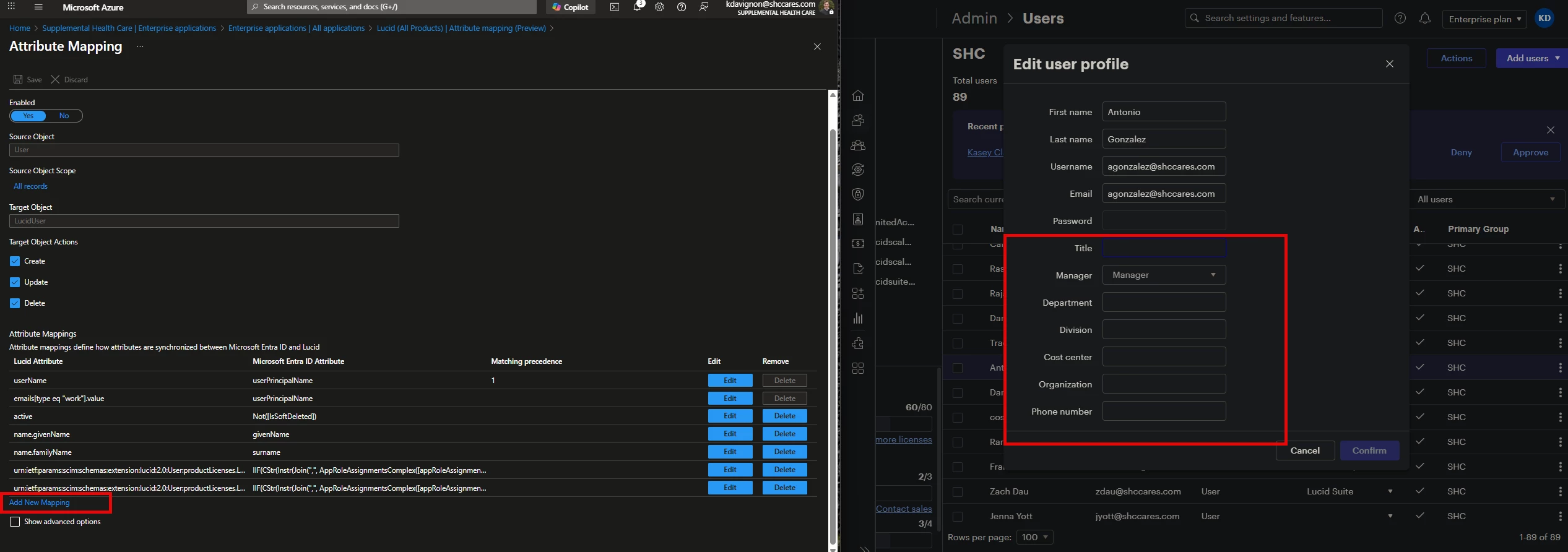
Task: Click Delete for the name.givenName mapping
Action: pyautogui.click(x=785, y=434)
